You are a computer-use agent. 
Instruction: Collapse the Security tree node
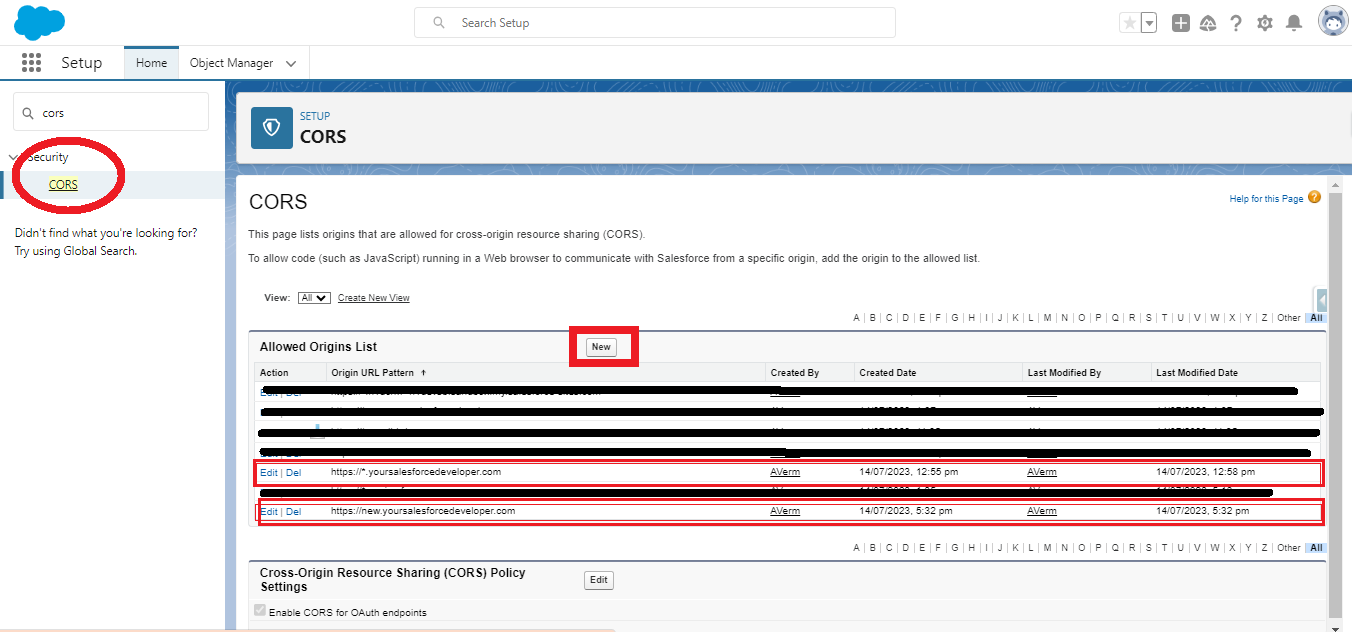click(13, 157)
